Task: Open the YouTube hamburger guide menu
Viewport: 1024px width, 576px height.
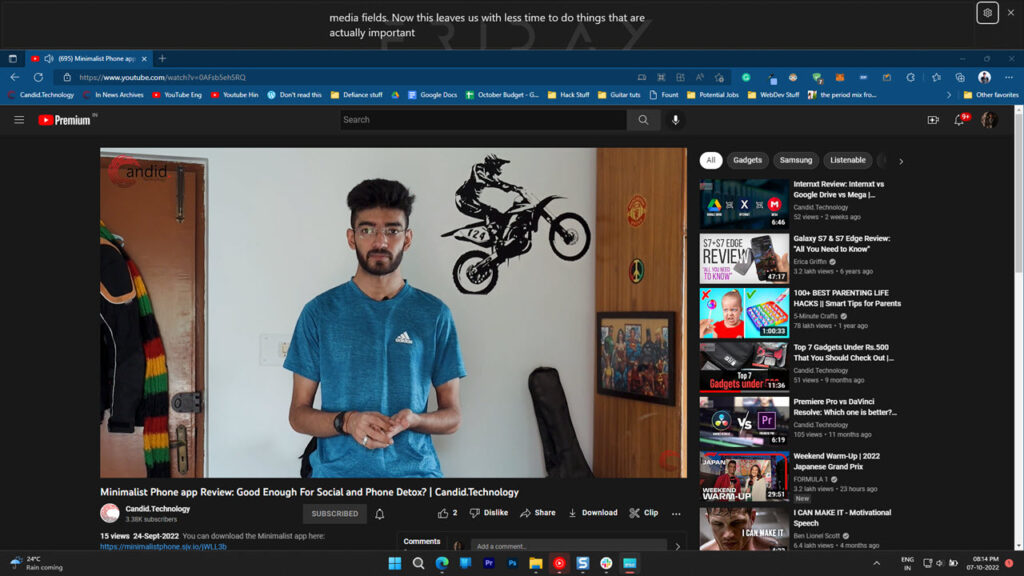Action: point(19,120)
